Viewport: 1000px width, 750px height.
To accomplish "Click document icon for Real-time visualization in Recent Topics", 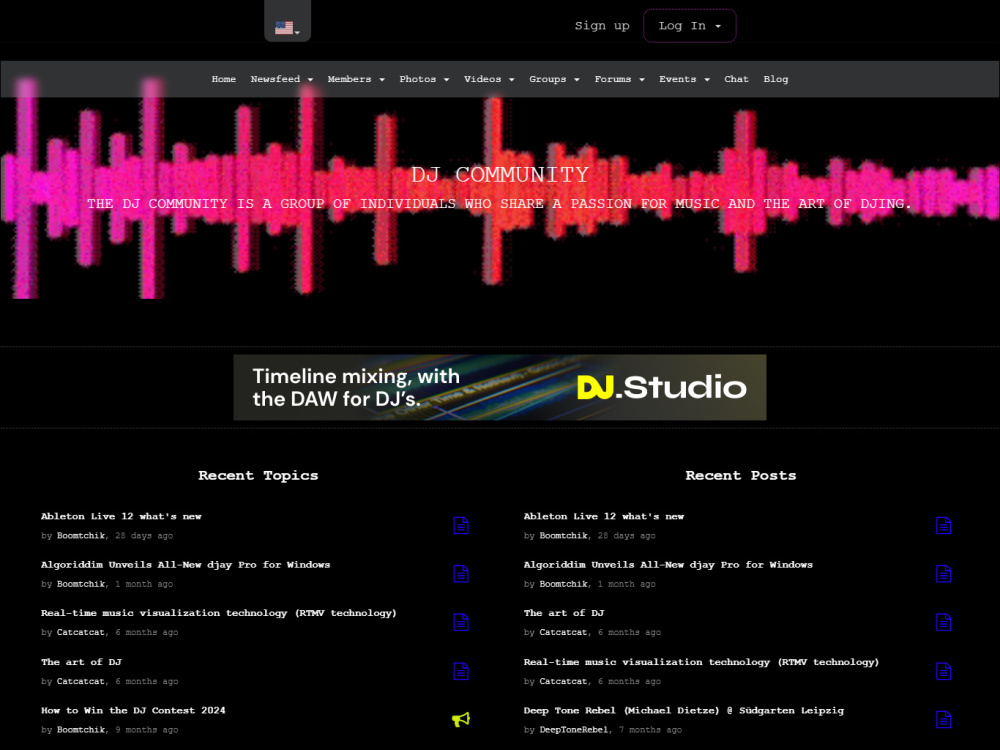I will (x=461, y=622).
